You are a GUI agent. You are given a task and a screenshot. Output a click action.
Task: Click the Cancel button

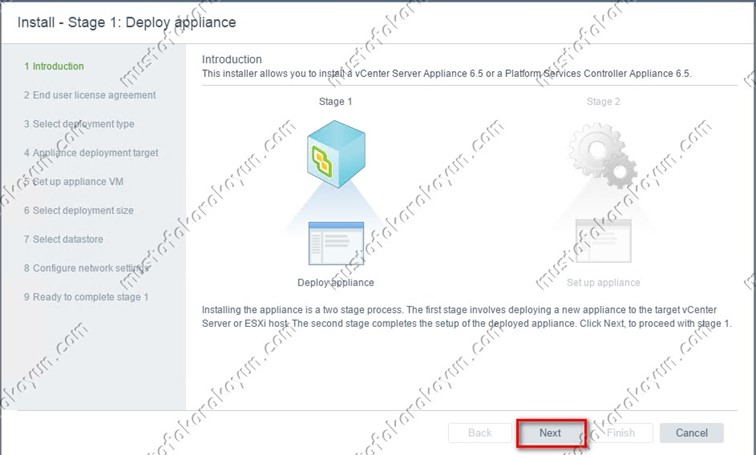tap(691, 433)
